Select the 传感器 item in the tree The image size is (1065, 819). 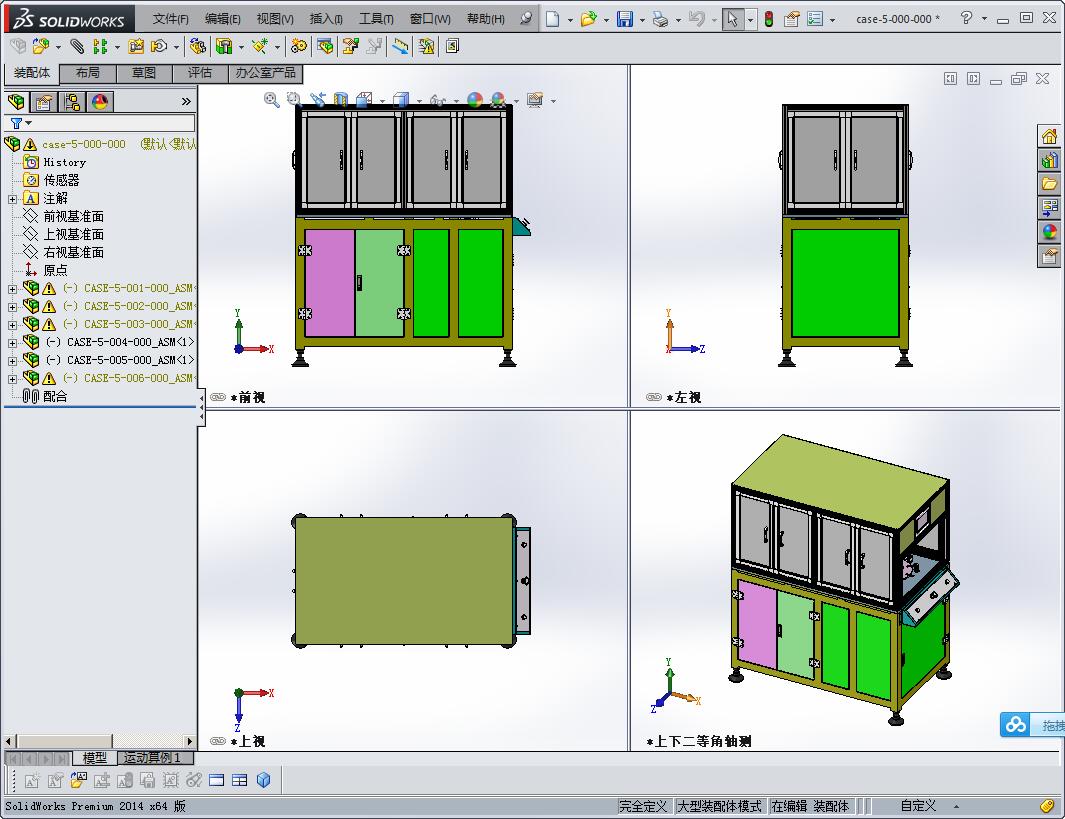[60, 179]
